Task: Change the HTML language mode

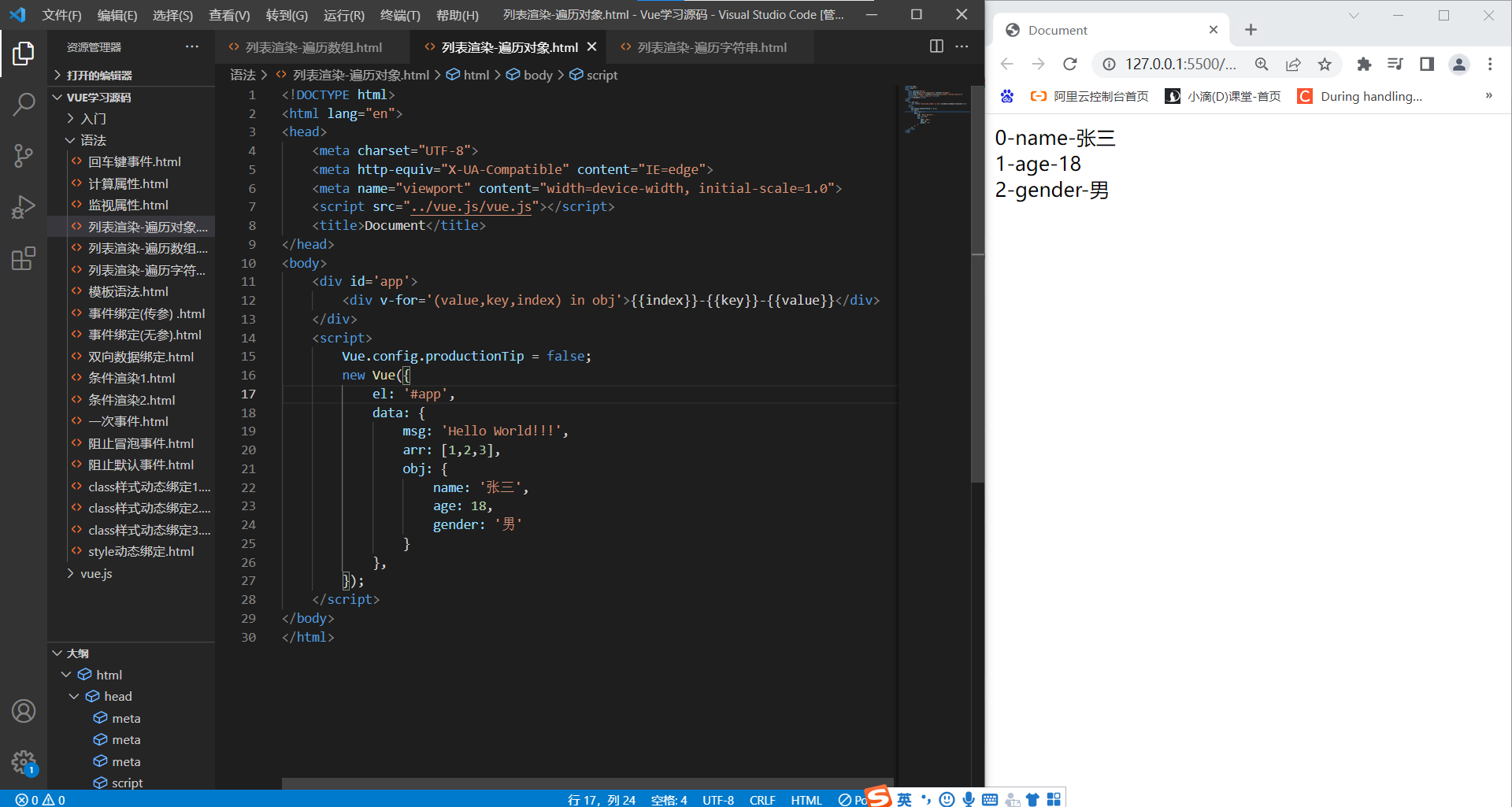Action: (x=806, y=799)
